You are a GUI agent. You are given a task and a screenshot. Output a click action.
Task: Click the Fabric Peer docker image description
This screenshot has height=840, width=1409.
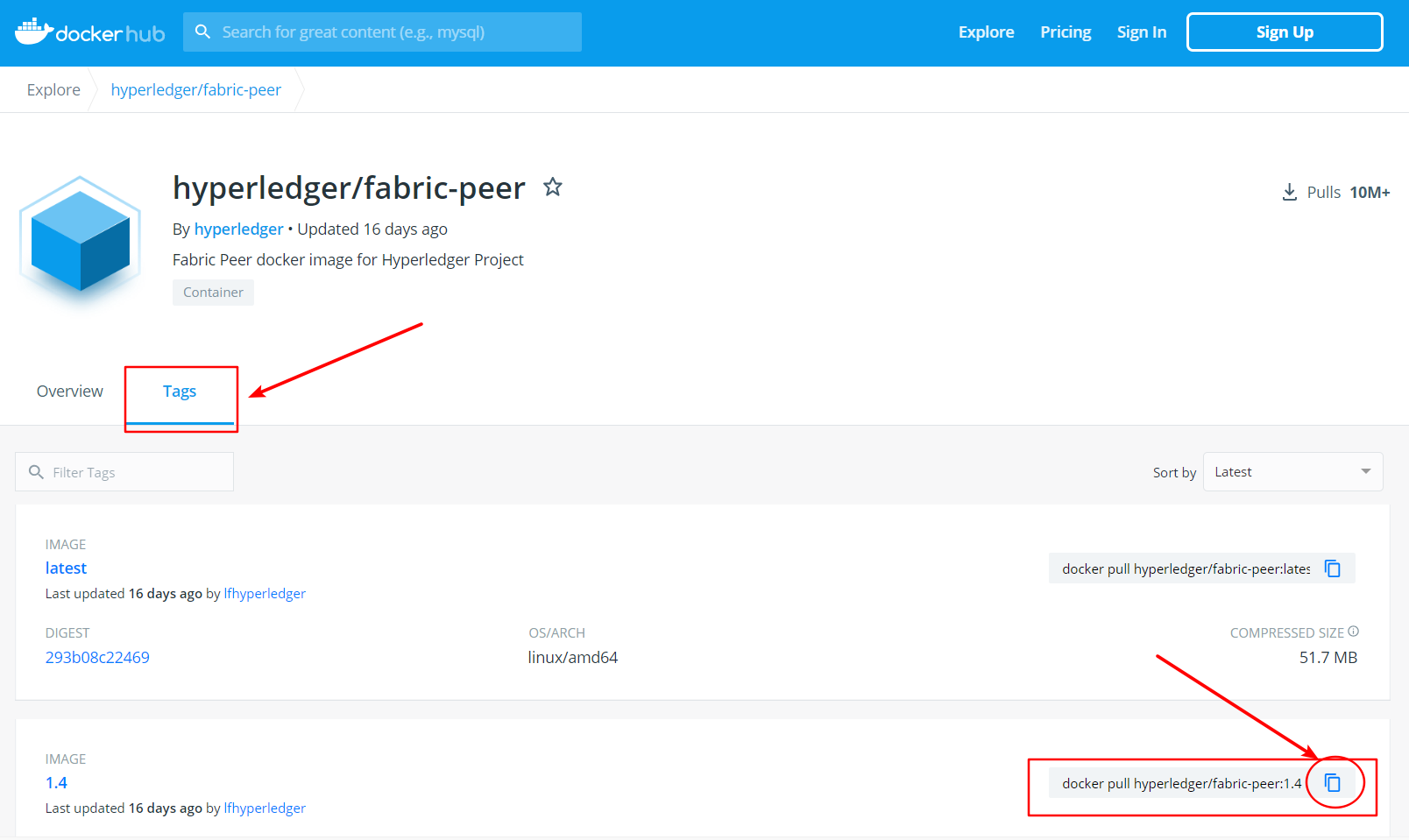(x=348, y=260)
